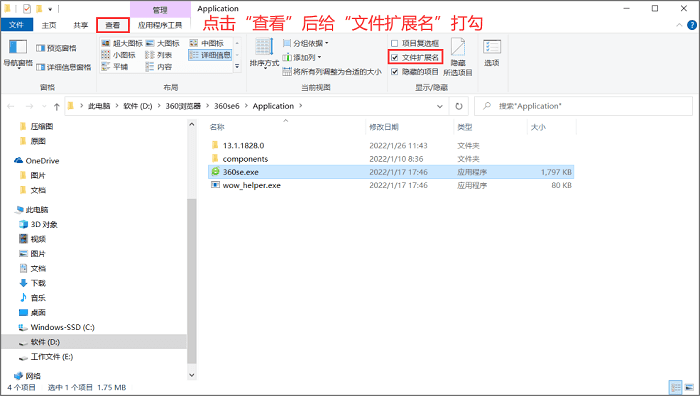Select the 管理 contextual tab
This screenshot has height=396, width=700.
(160, 10)
